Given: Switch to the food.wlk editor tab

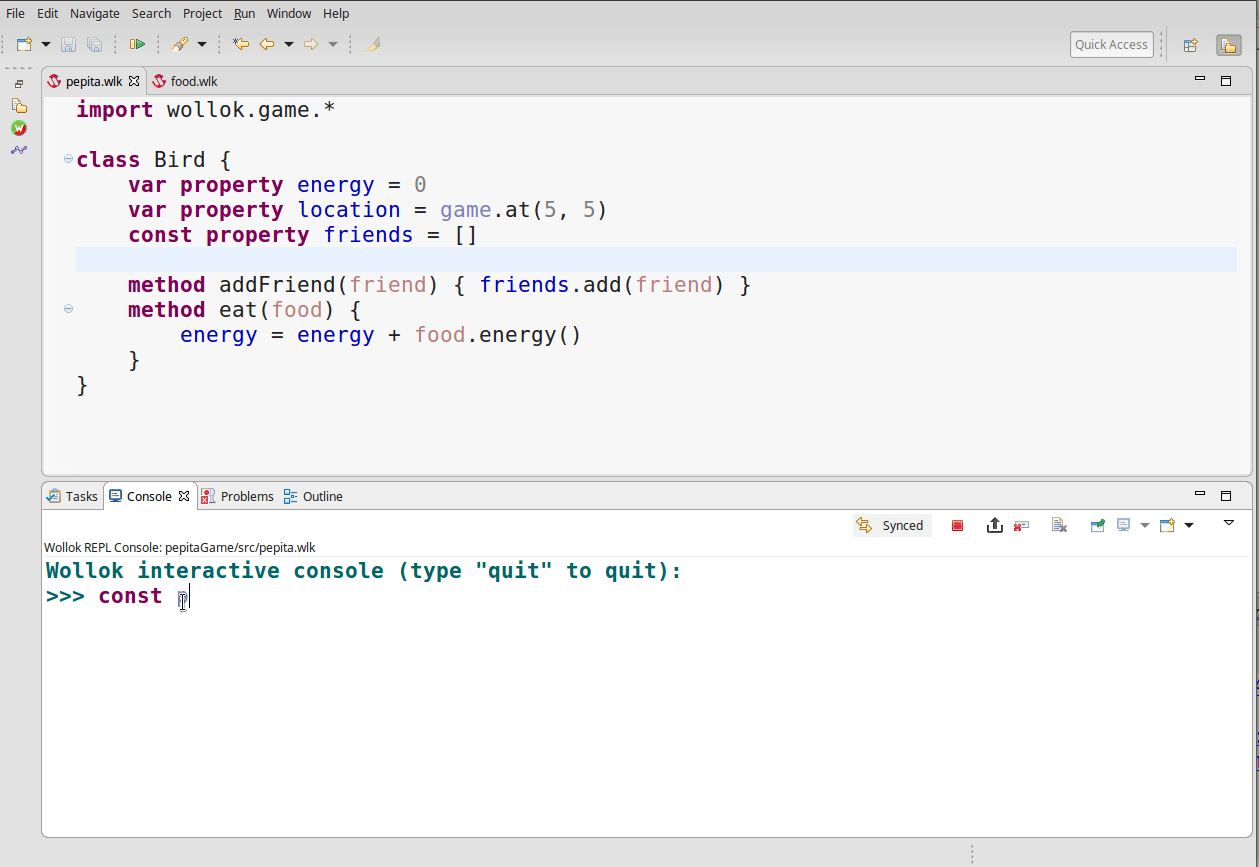Looking at the screenshot, I should point(186,81).
